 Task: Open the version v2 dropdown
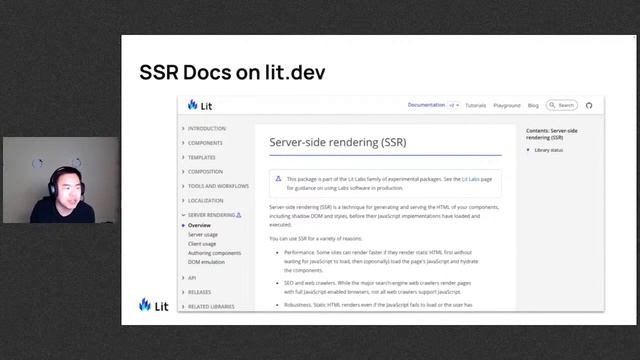(x=454, y=105)
